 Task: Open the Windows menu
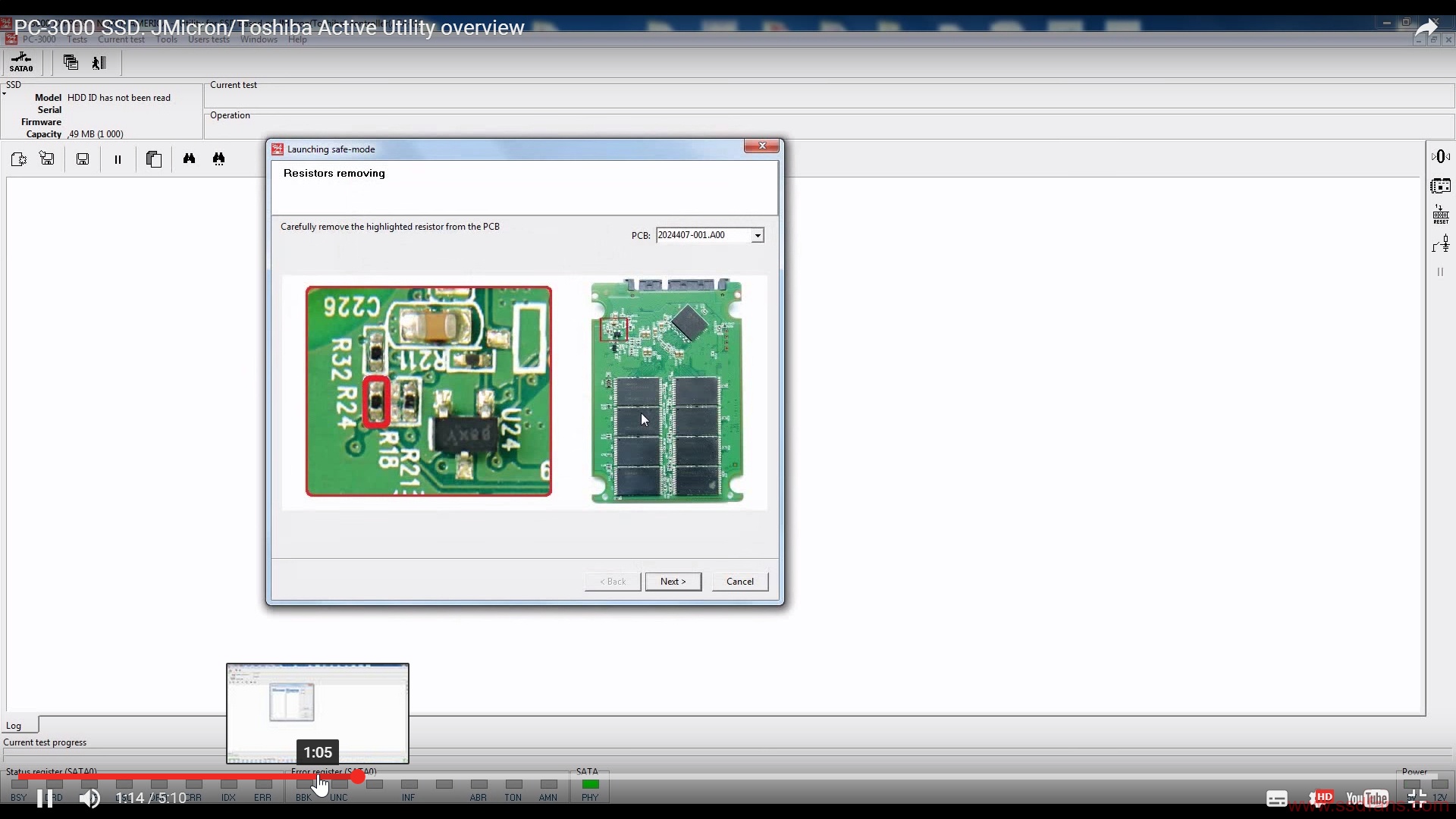coord(259,39)
